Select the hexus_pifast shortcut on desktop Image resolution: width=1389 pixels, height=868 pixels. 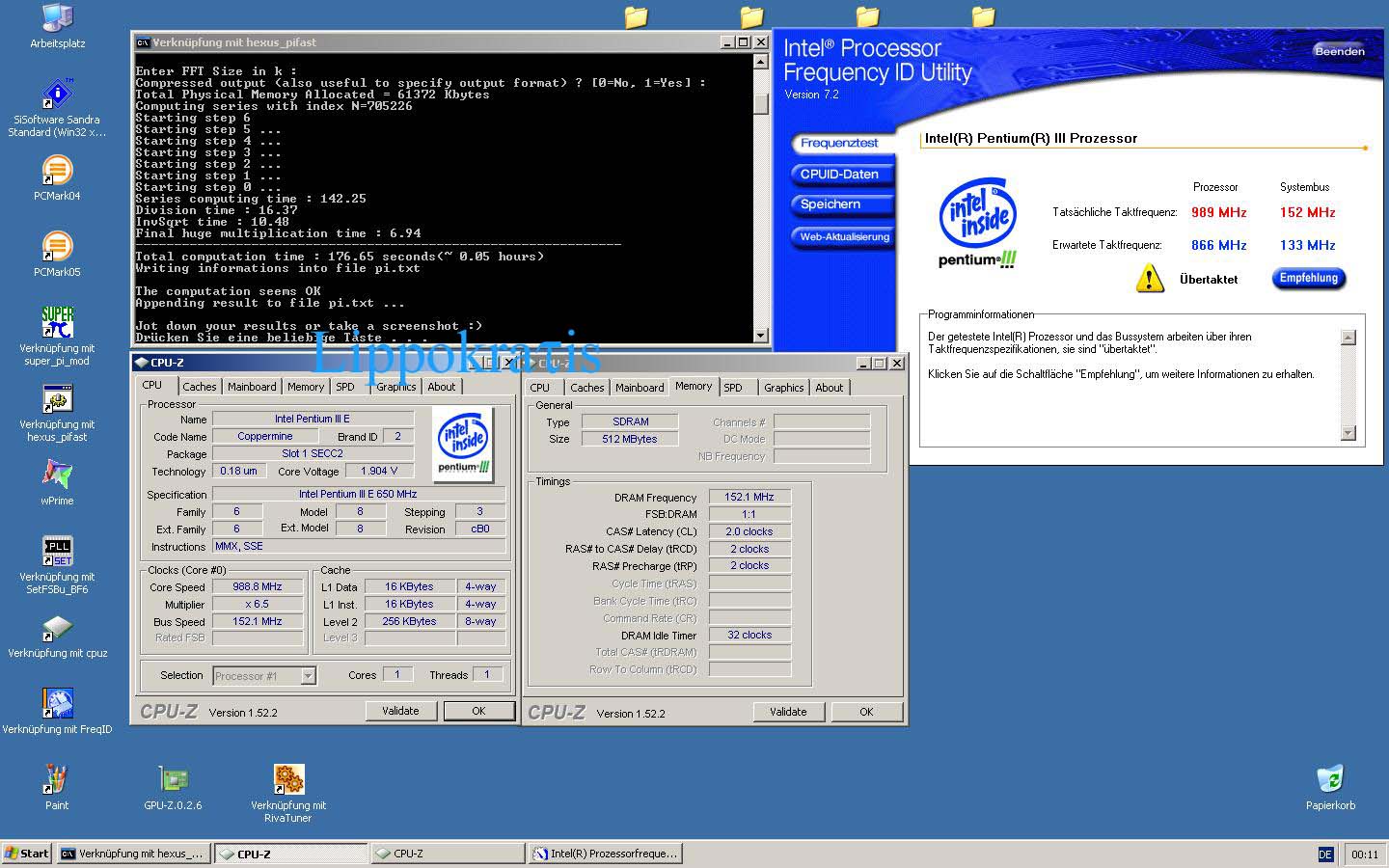click(57, 399)
